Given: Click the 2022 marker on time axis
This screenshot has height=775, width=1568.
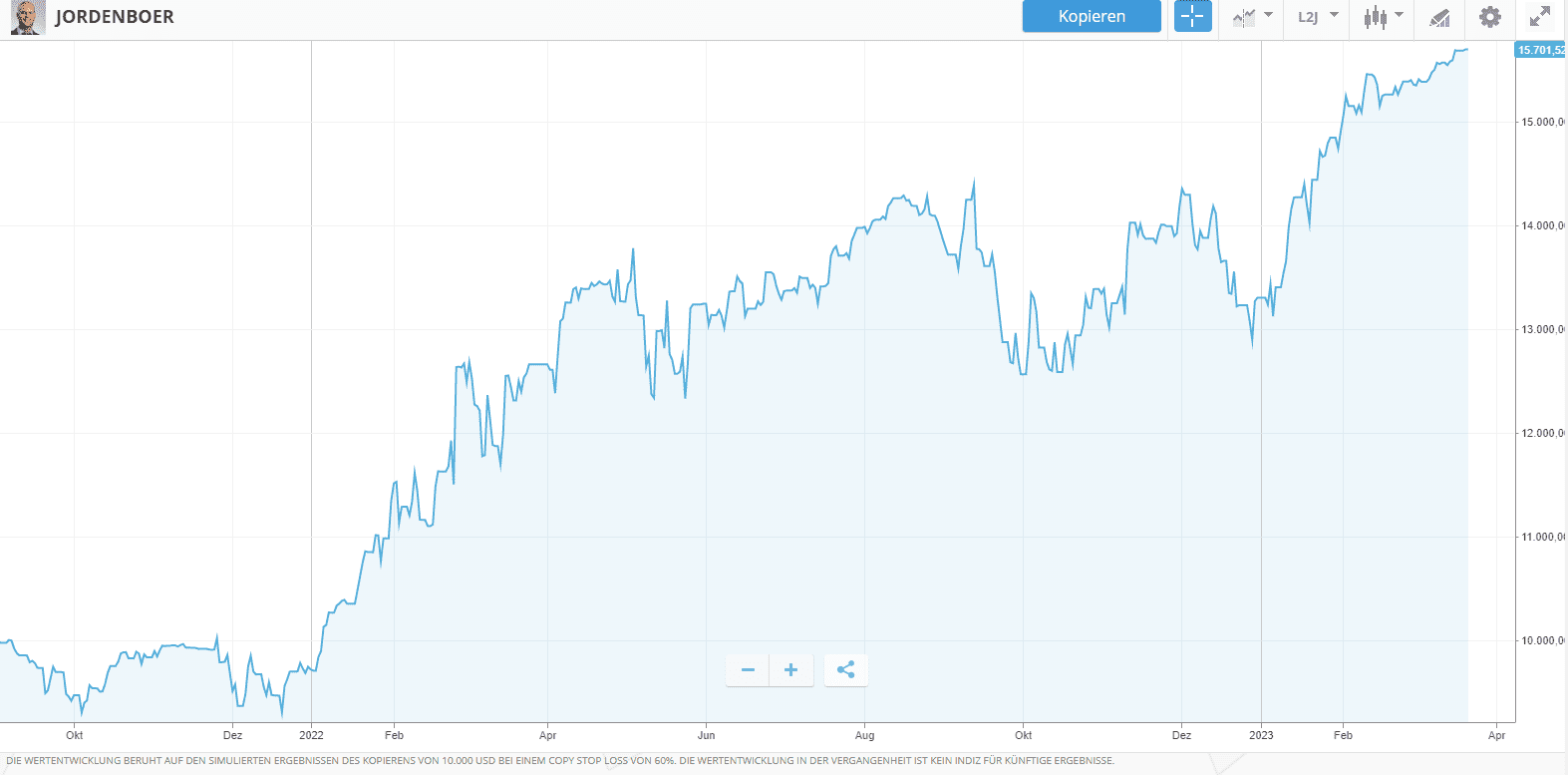Looking at the screenshot, I should 311,735.
